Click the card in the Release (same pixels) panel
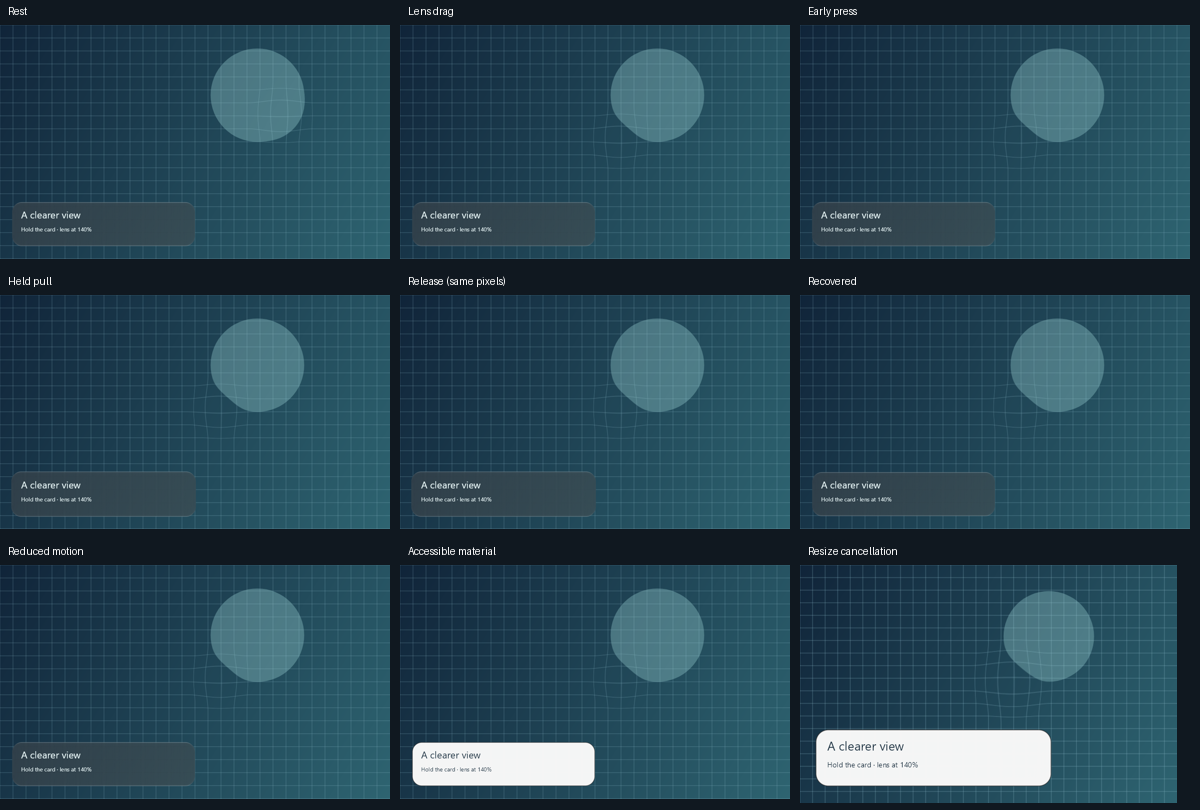The height and width of the screenshot is (810, 1200). [x=504, y=494]
